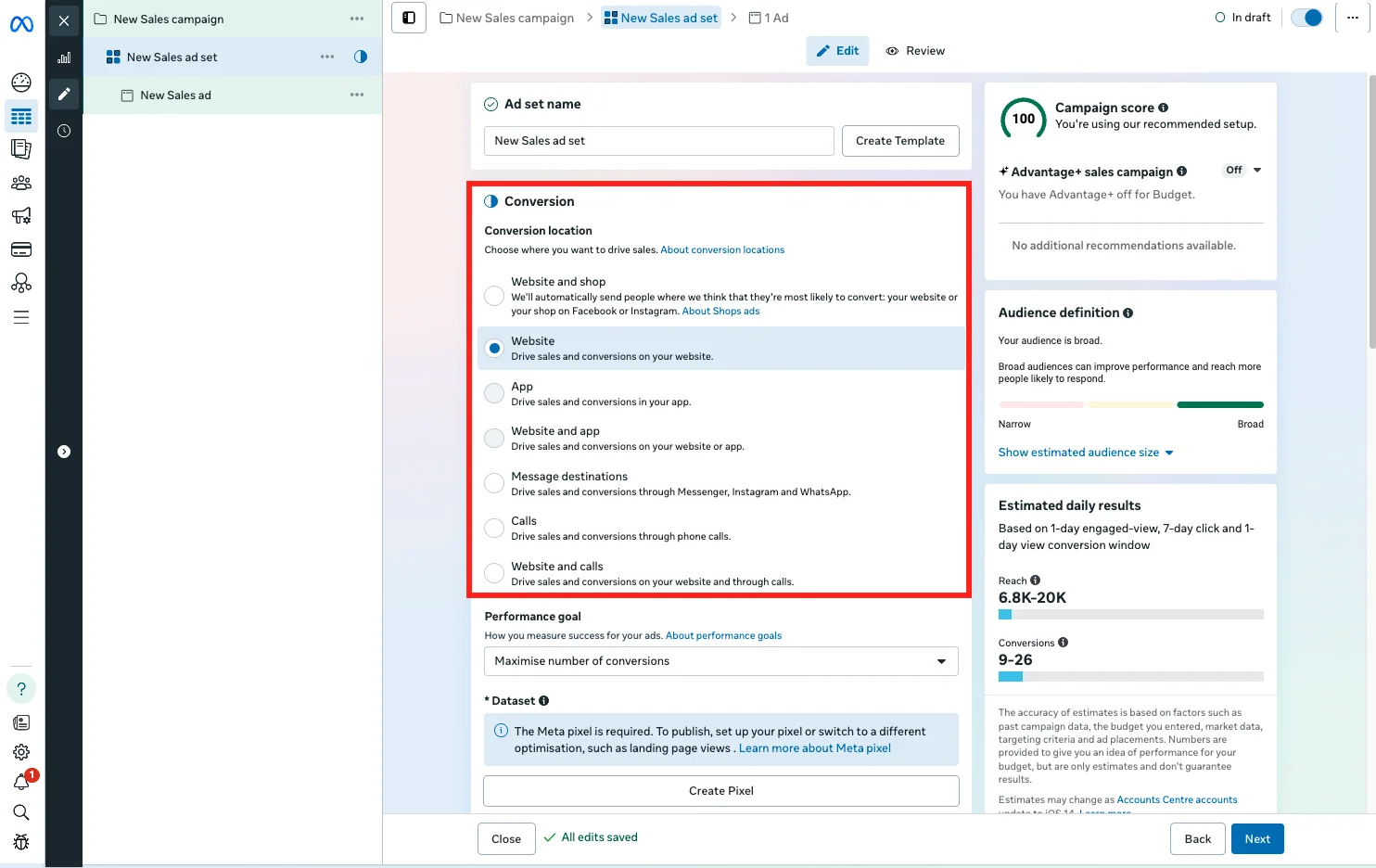Open Learn more about Meta pixel link
Screen dimensions: 1376x868
pos(814,748)
